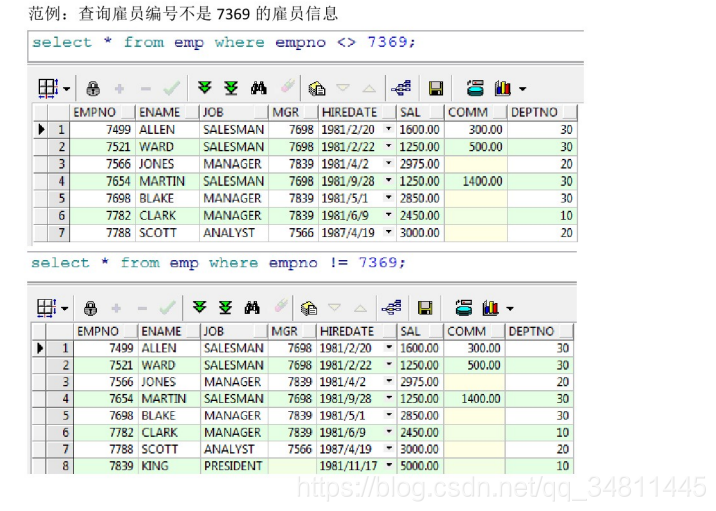Open date dropdown for JONES in <> query grid
The width and height of the screenshot is (716, 511).
388,163
